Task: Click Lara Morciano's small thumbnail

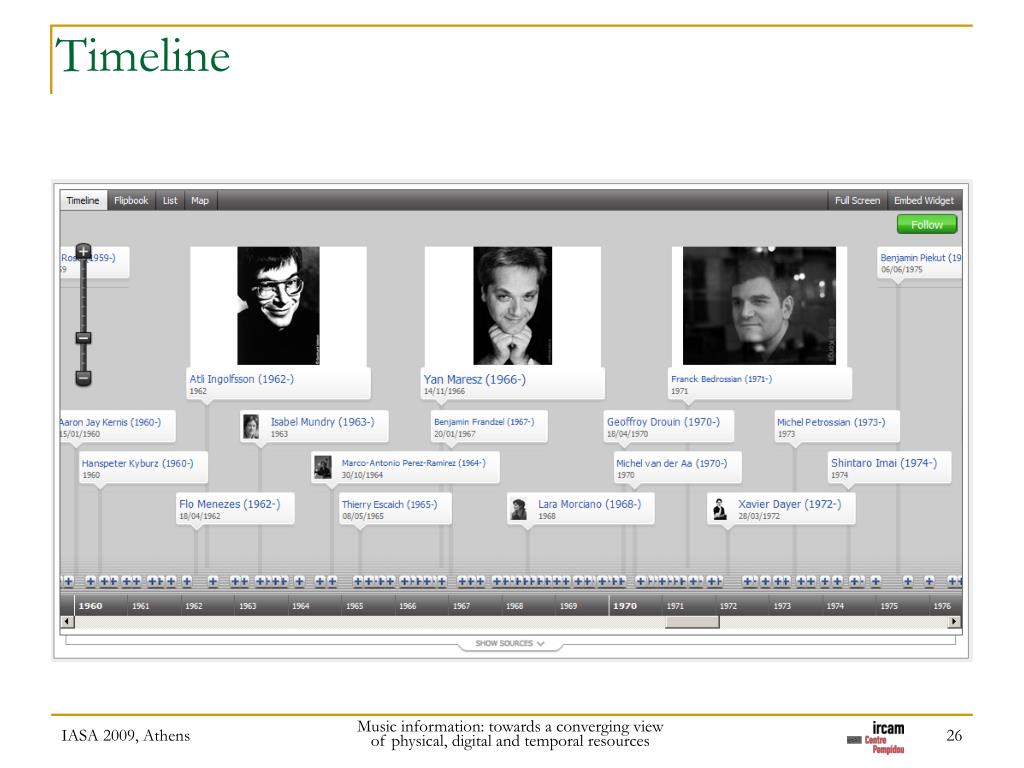Action: pos(519,509)
